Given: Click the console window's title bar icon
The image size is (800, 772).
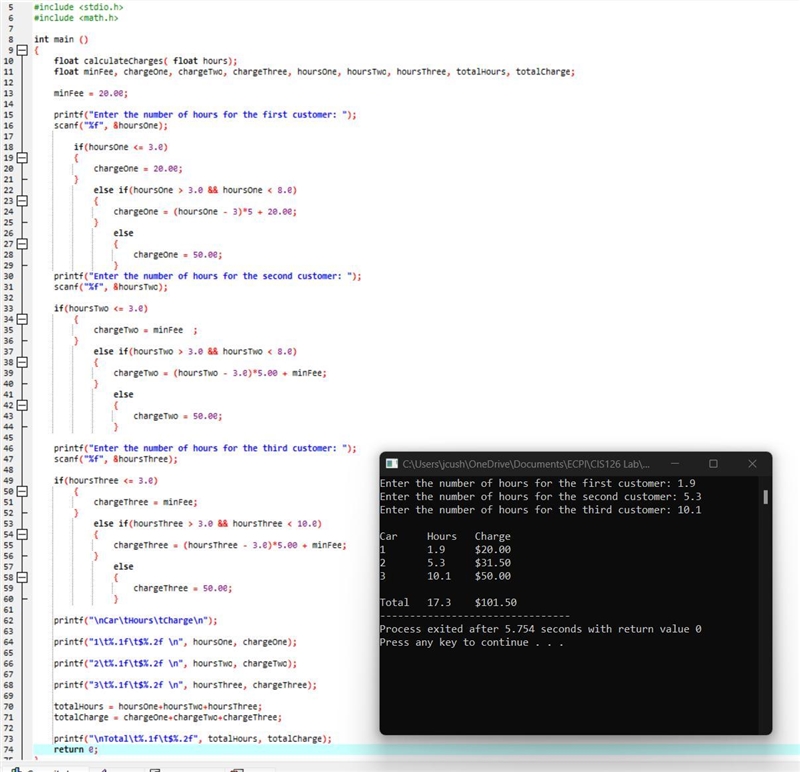Looking at the screenshot, I should 392,463.
